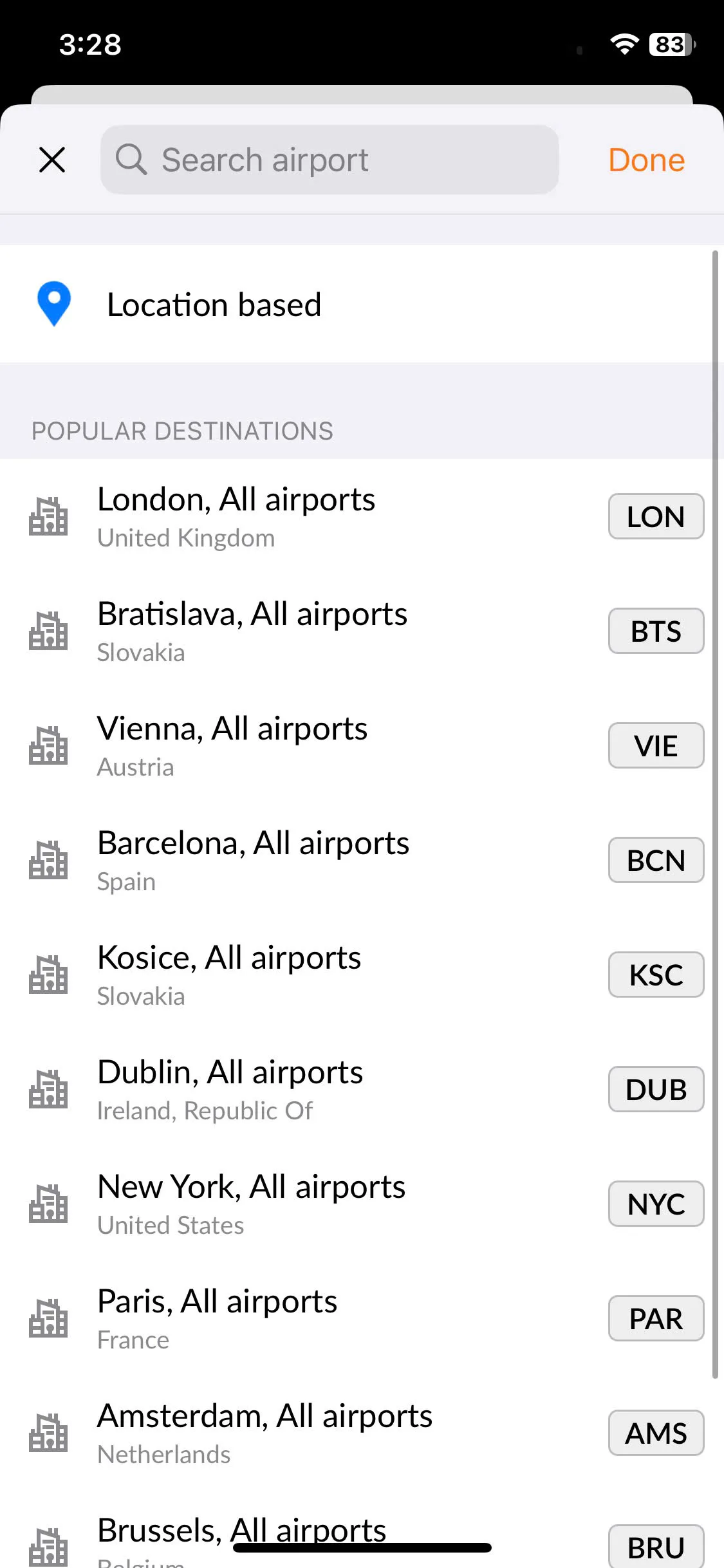
Task: Tap the city icon beside London
Action: [x=48, y=516]
